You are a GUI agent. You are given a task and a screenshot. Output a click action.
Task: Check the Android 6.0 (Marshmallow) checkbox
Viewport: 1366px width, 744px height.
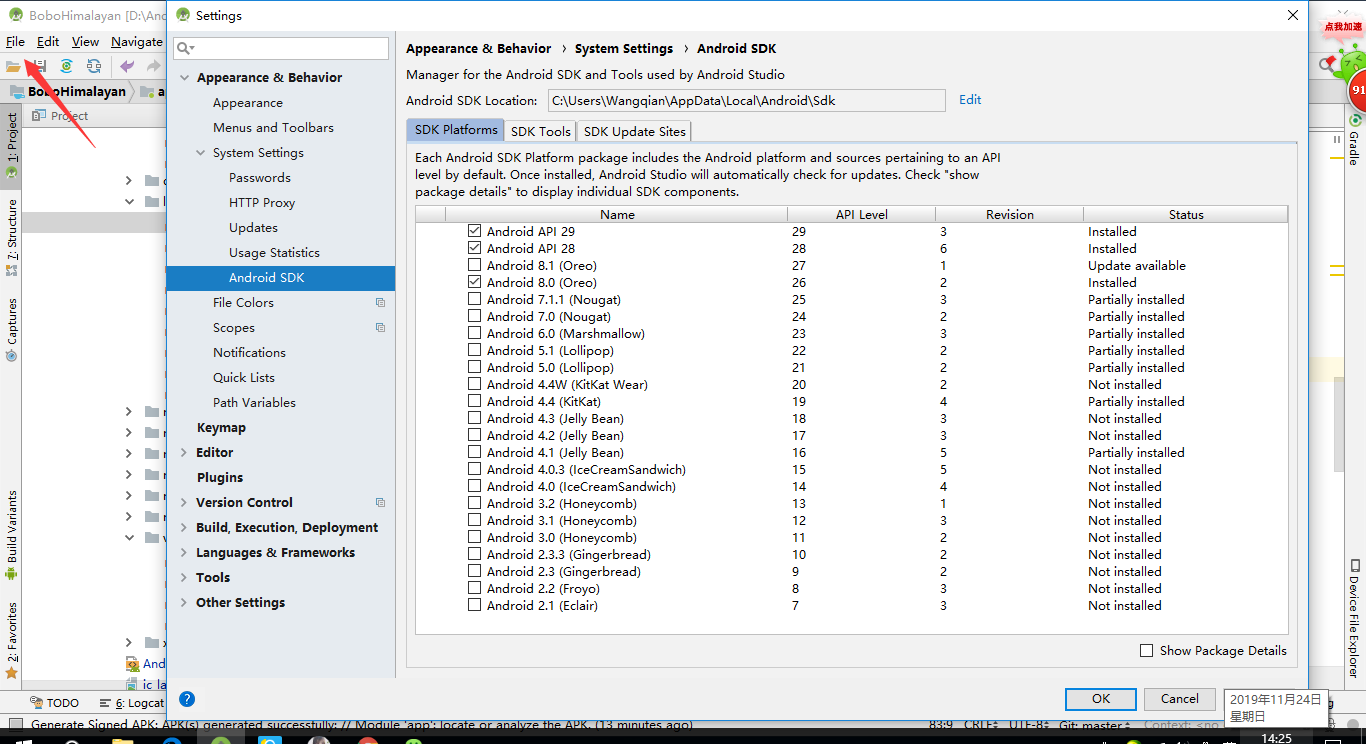474,333
